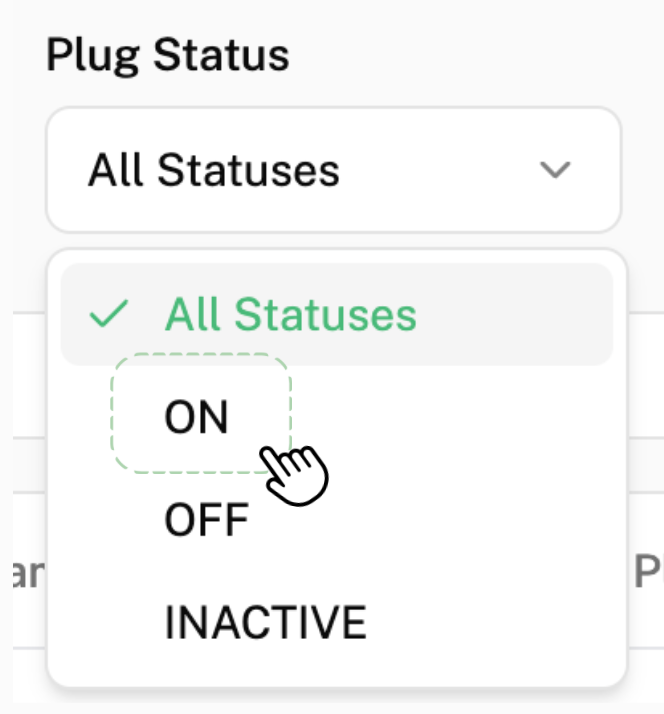Filter plugs by INACTIVE status
The height and width of the screenshot is (714, 664).
(265, 622)
